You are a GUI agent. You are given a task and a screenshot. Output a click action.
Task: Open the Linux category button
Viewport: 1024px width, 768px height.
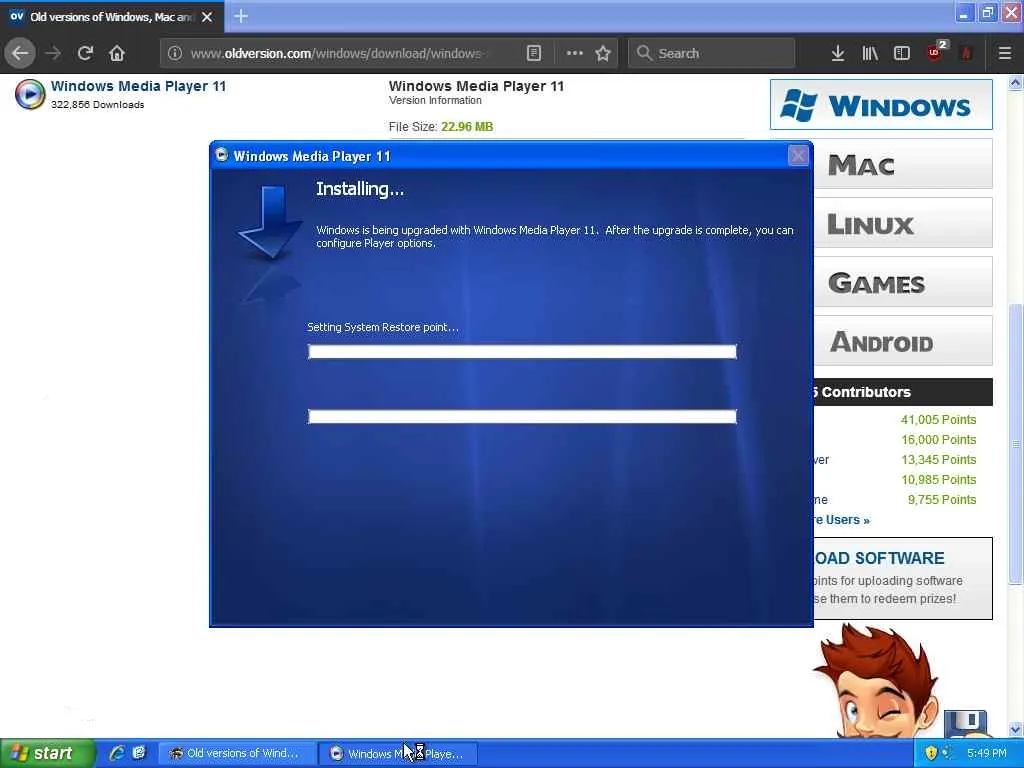903,223
